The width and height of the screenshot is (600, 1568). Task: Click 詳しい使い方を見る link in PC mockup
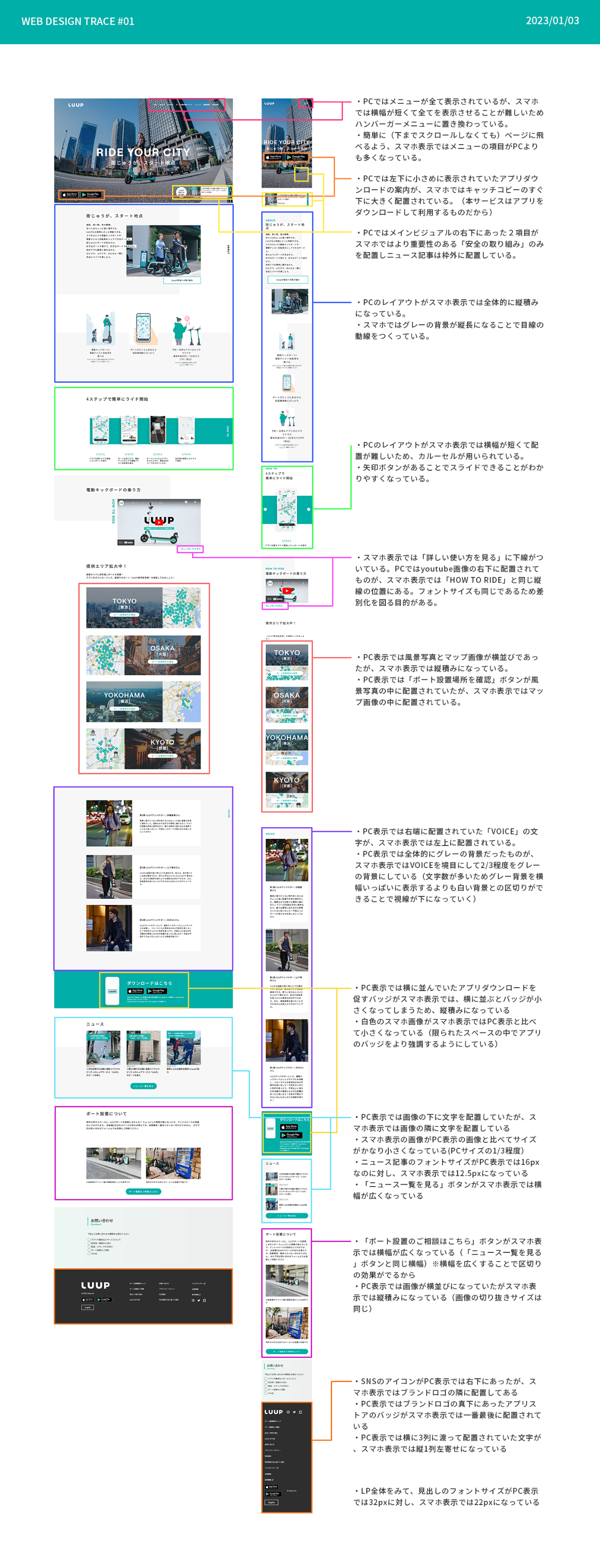tap(190, 549)
